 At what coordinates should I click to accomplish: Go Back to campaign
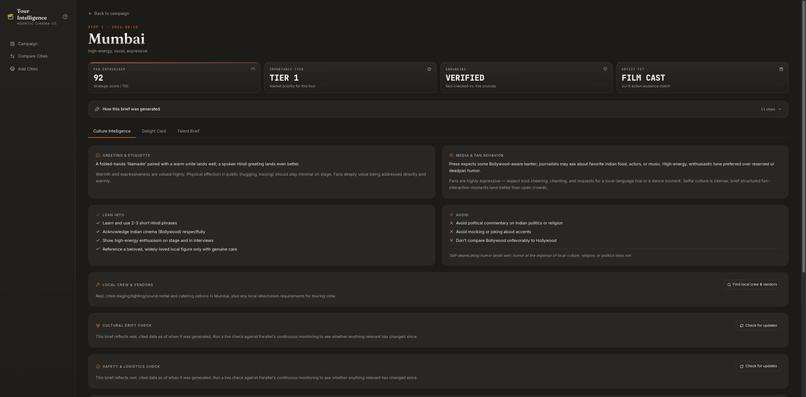point(109,14)
